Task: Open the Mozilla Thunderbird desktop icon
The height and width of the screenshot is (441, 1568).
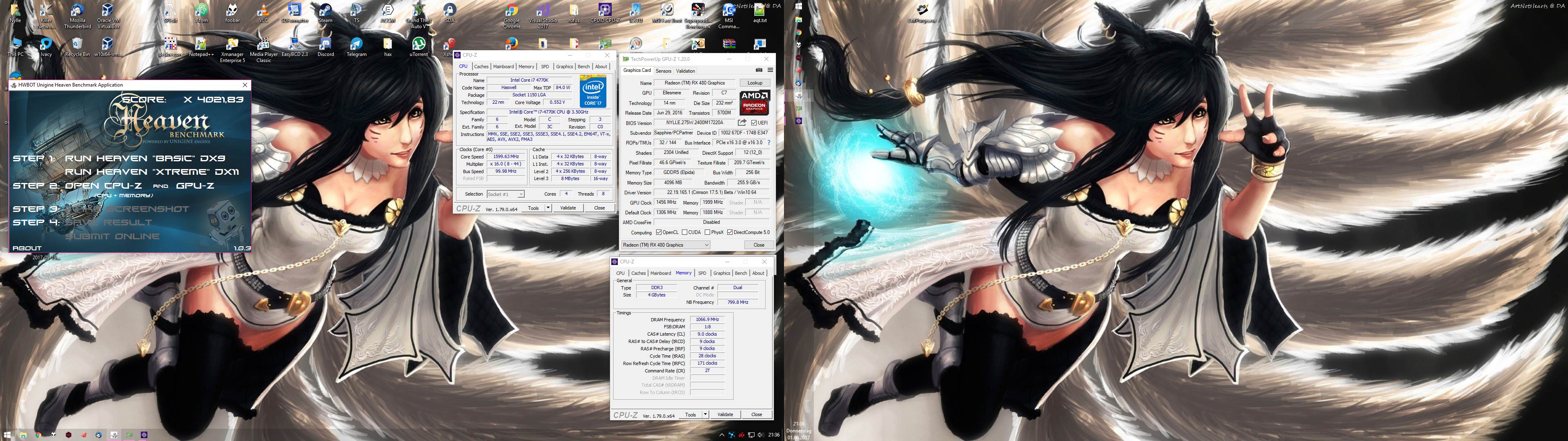Action: point(77,16)
